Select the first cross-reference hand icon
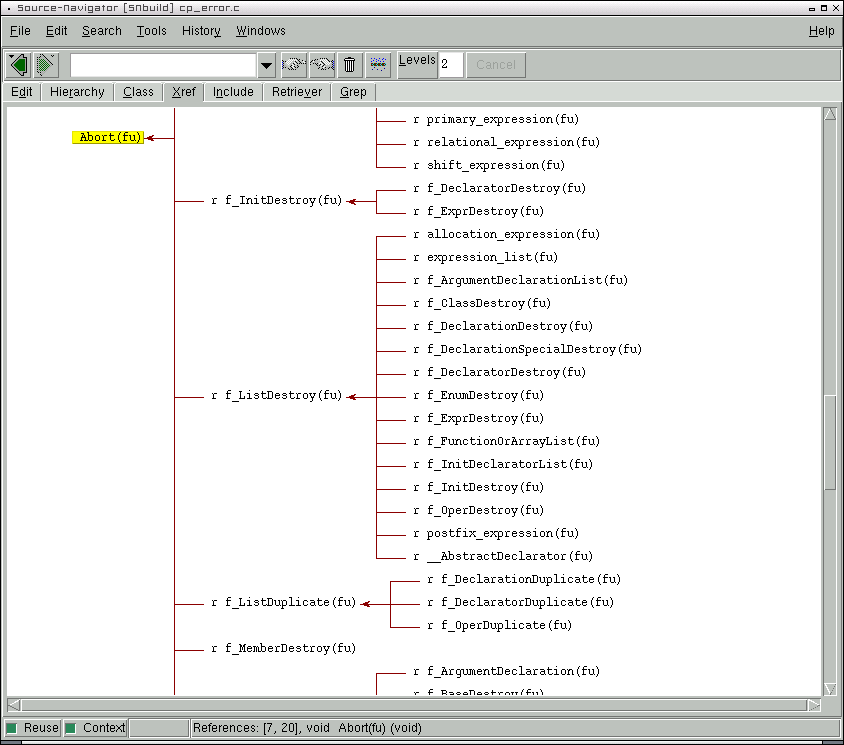Image resolution: width=844 pixels, height=745 pixels. (292, 64)
